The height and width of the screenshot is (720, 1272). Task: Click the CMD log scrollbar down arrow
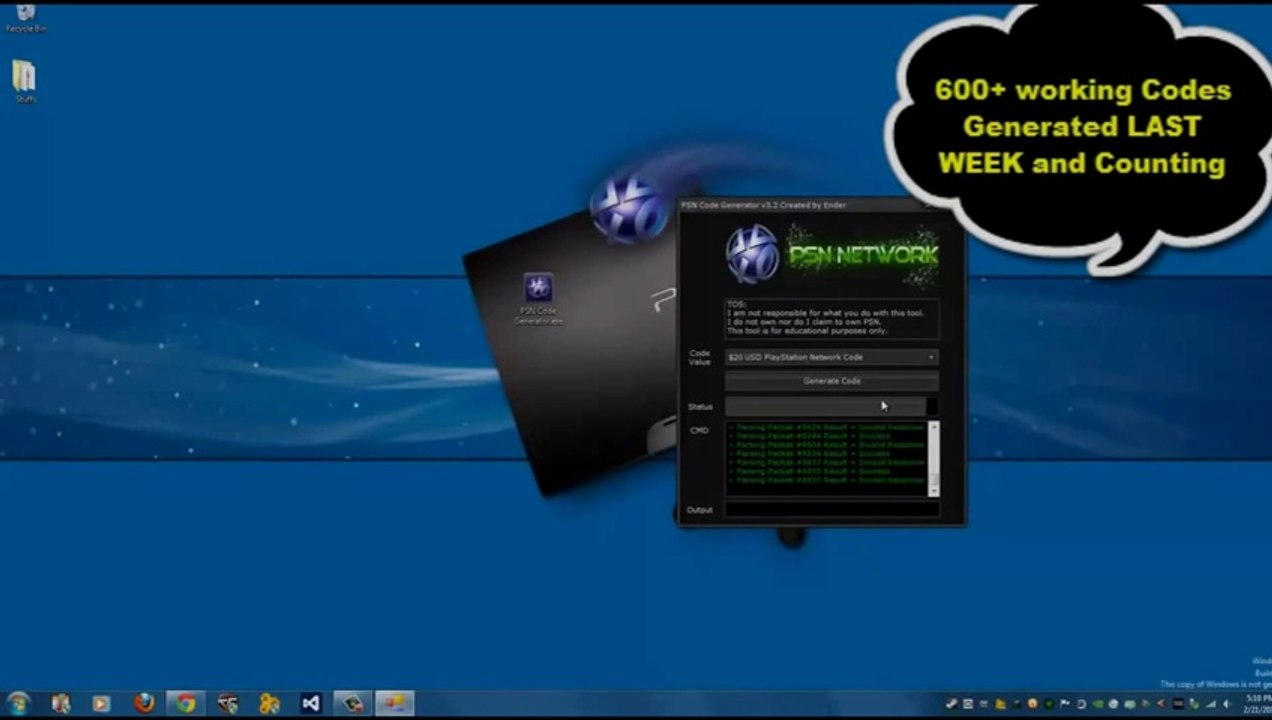(x=934, y=490)
